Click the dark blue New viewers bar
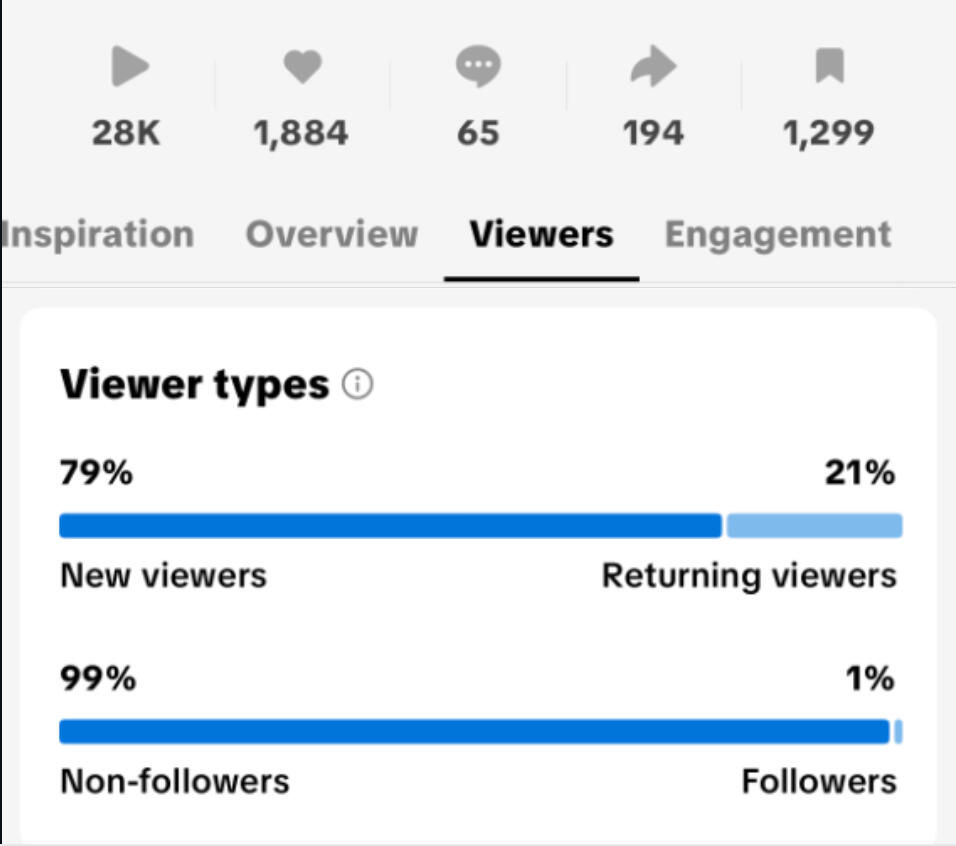Image resolution: width=956 pixels, height=846 pixels. [390, 526]
